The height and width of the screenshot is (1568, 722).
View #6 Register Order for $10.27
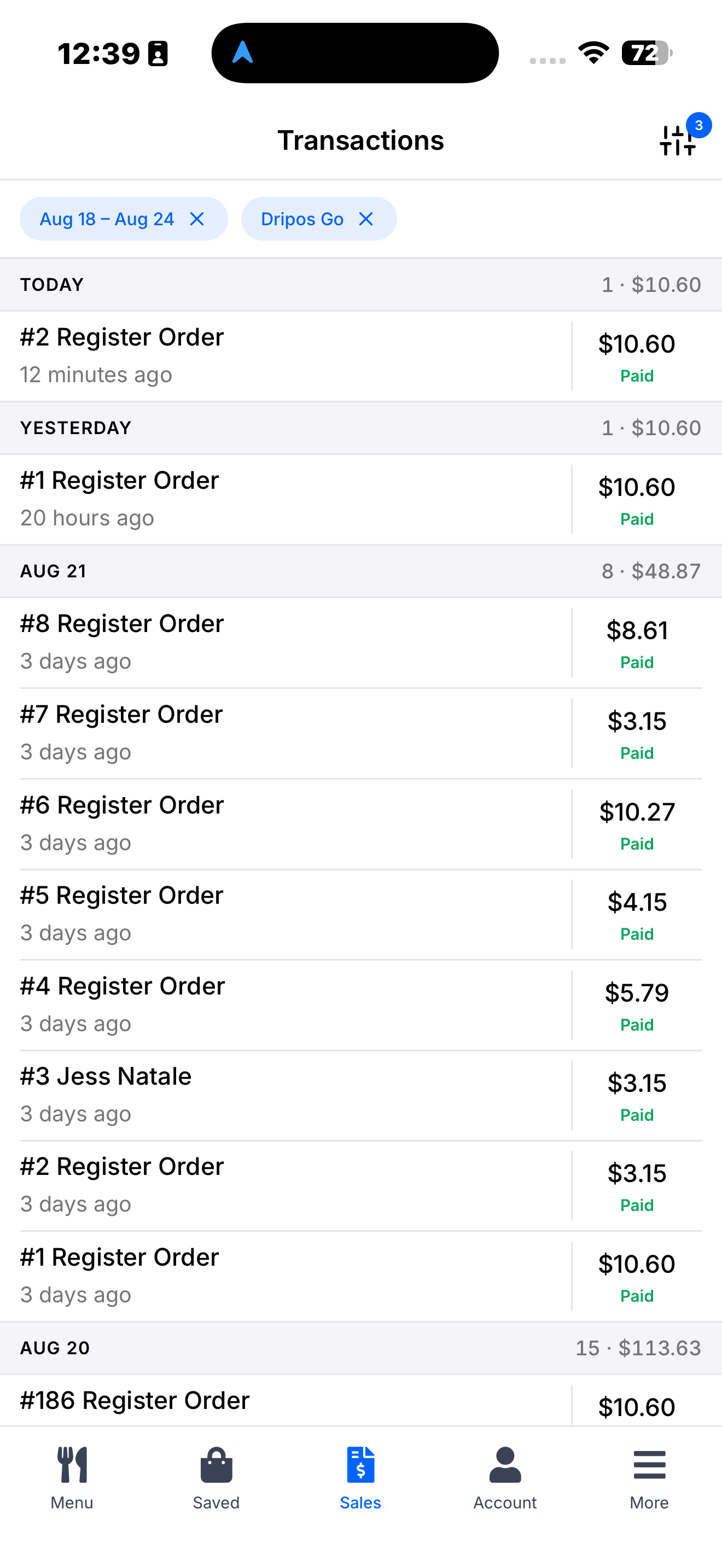click(361, 824)
